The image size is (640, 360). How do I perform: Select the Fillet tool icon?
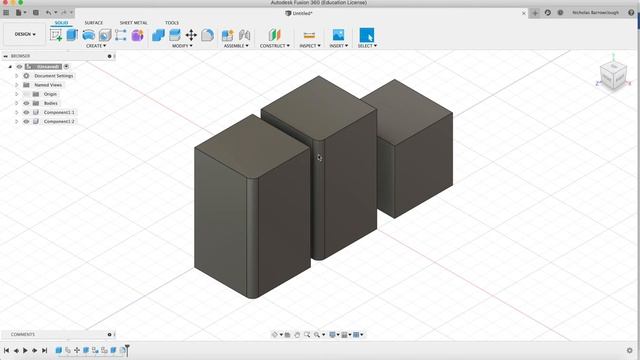[x=207, y=35]
